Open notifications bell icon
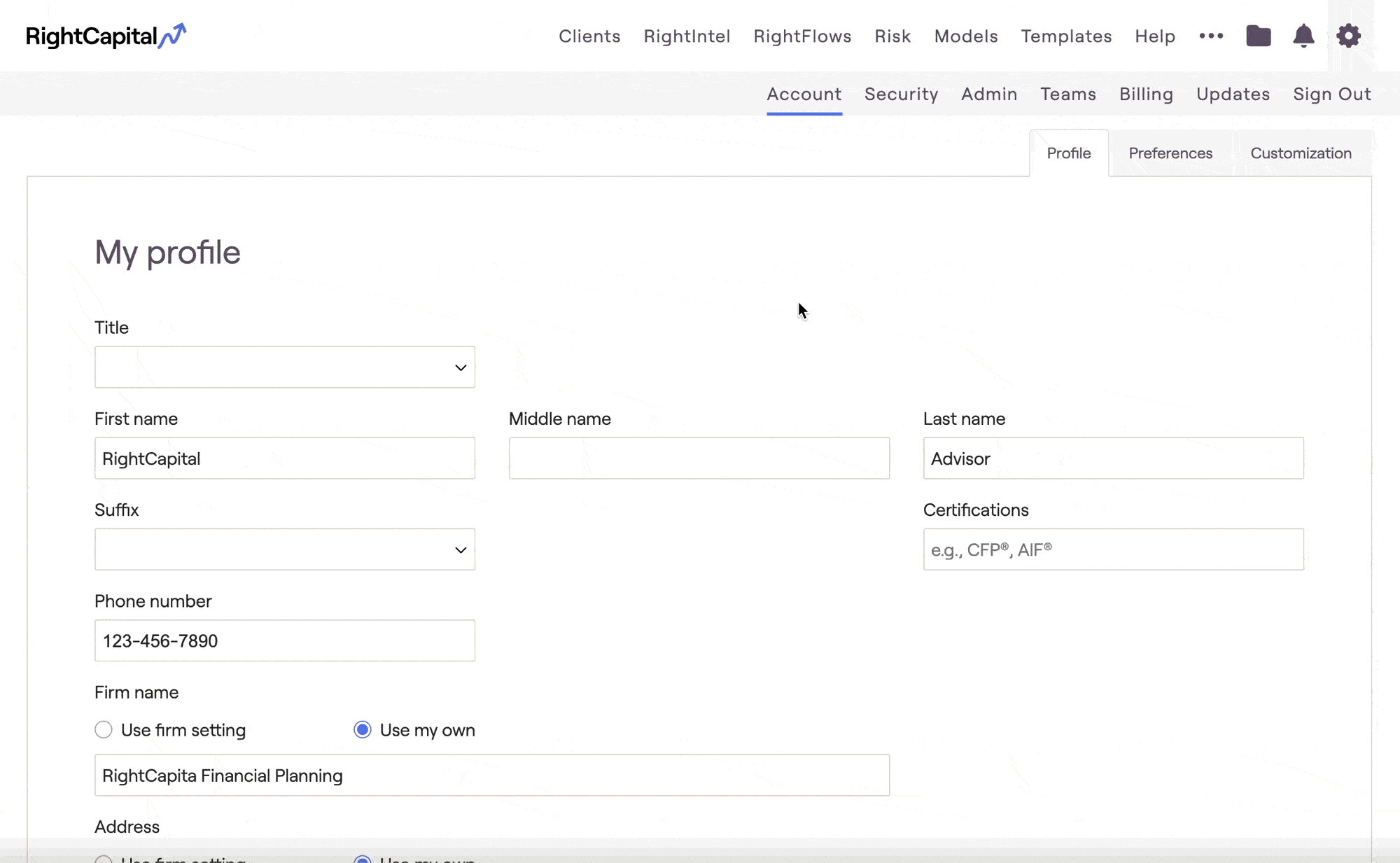 pos(1303,36)
